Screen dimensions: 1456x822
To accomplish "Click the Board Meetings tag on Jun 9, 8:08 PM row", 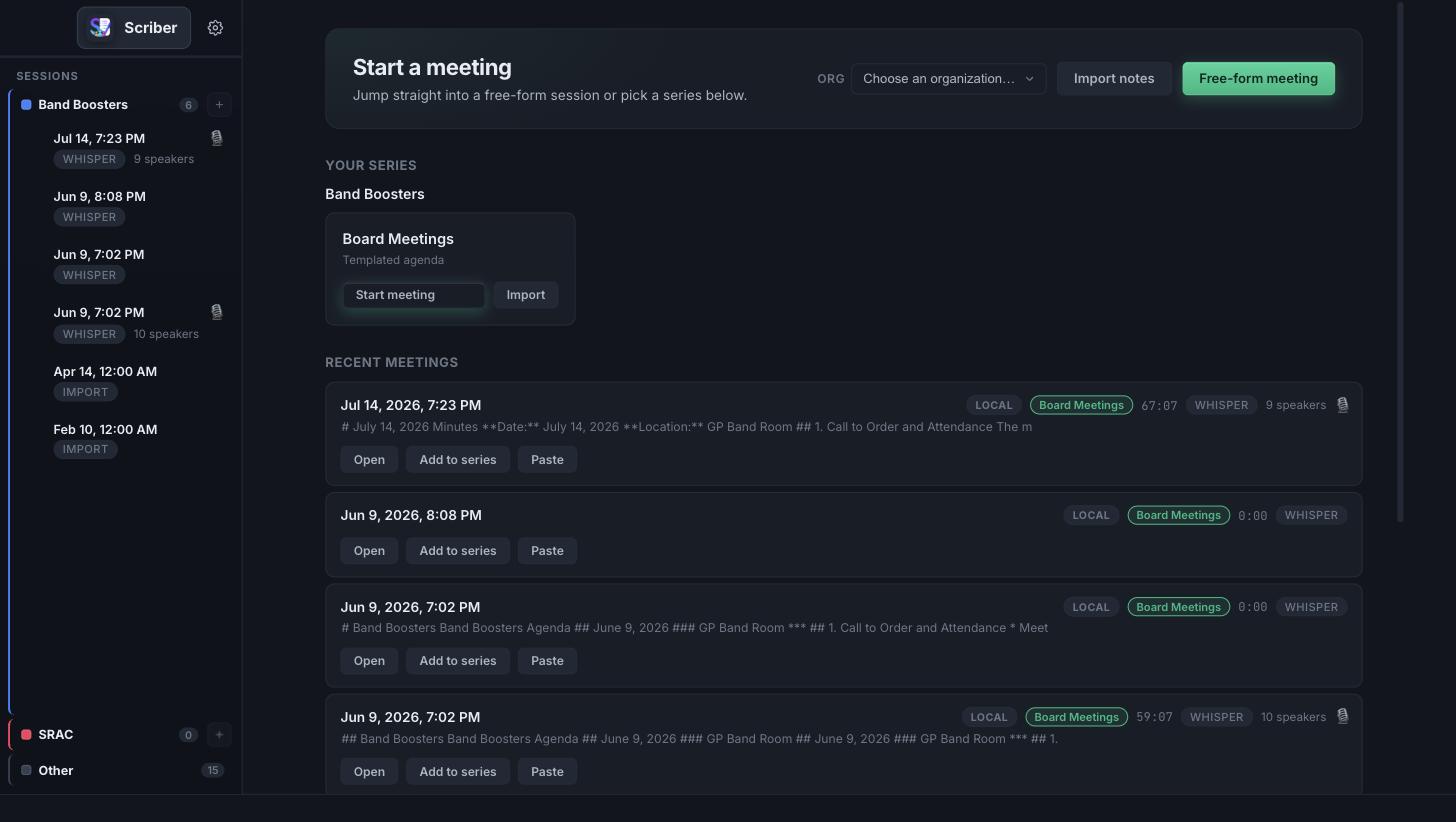I will pyautogui.click(x=1178, y=516).
